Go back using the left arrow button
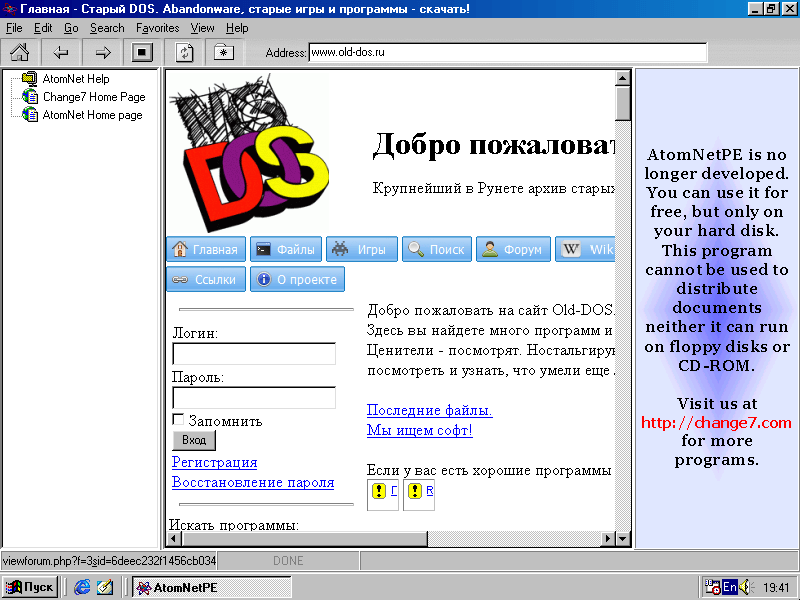Viewport: 800px width, 600px height. click(x=61, y=52)
